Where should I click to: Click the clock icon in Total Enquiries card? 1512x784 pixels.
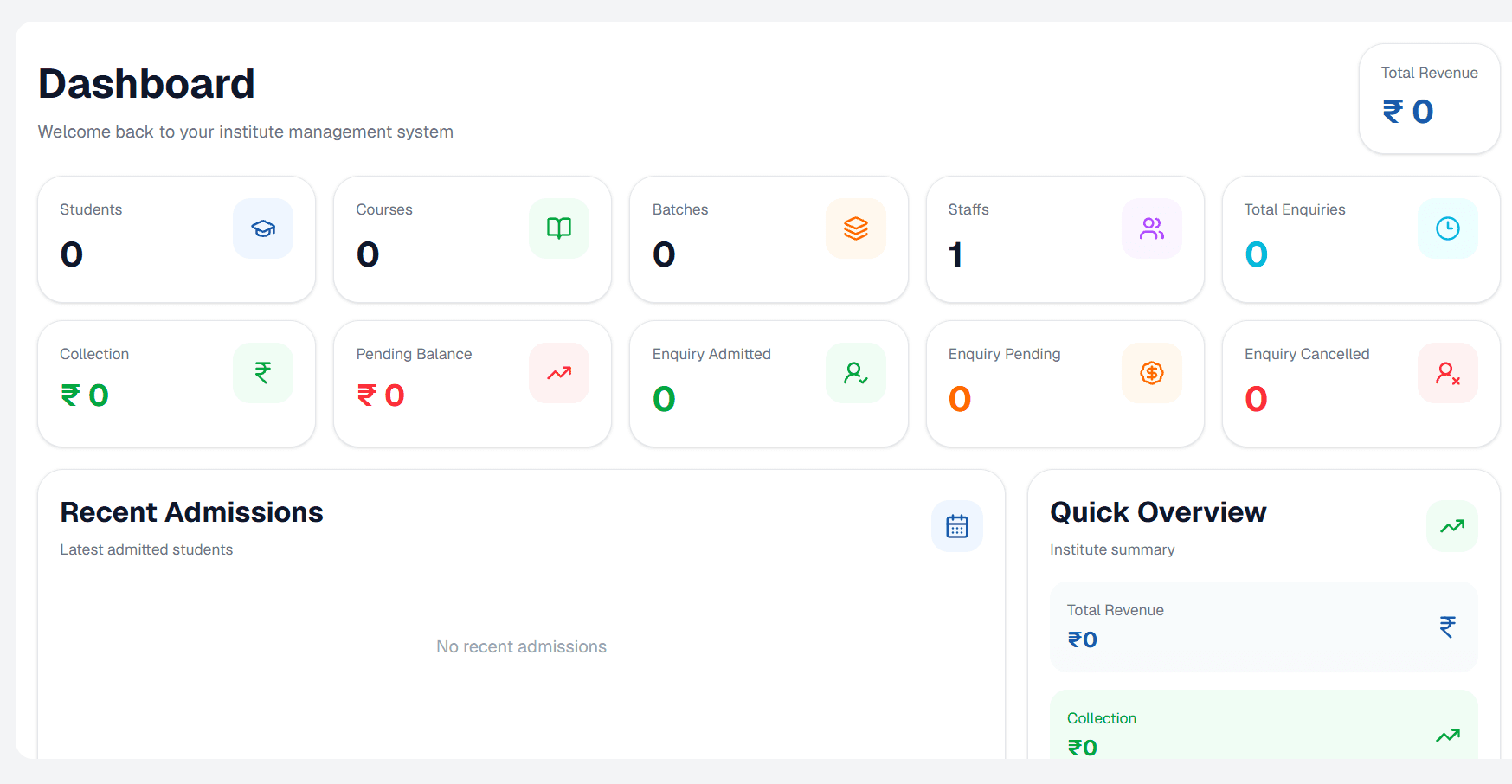click(1448, 228)
